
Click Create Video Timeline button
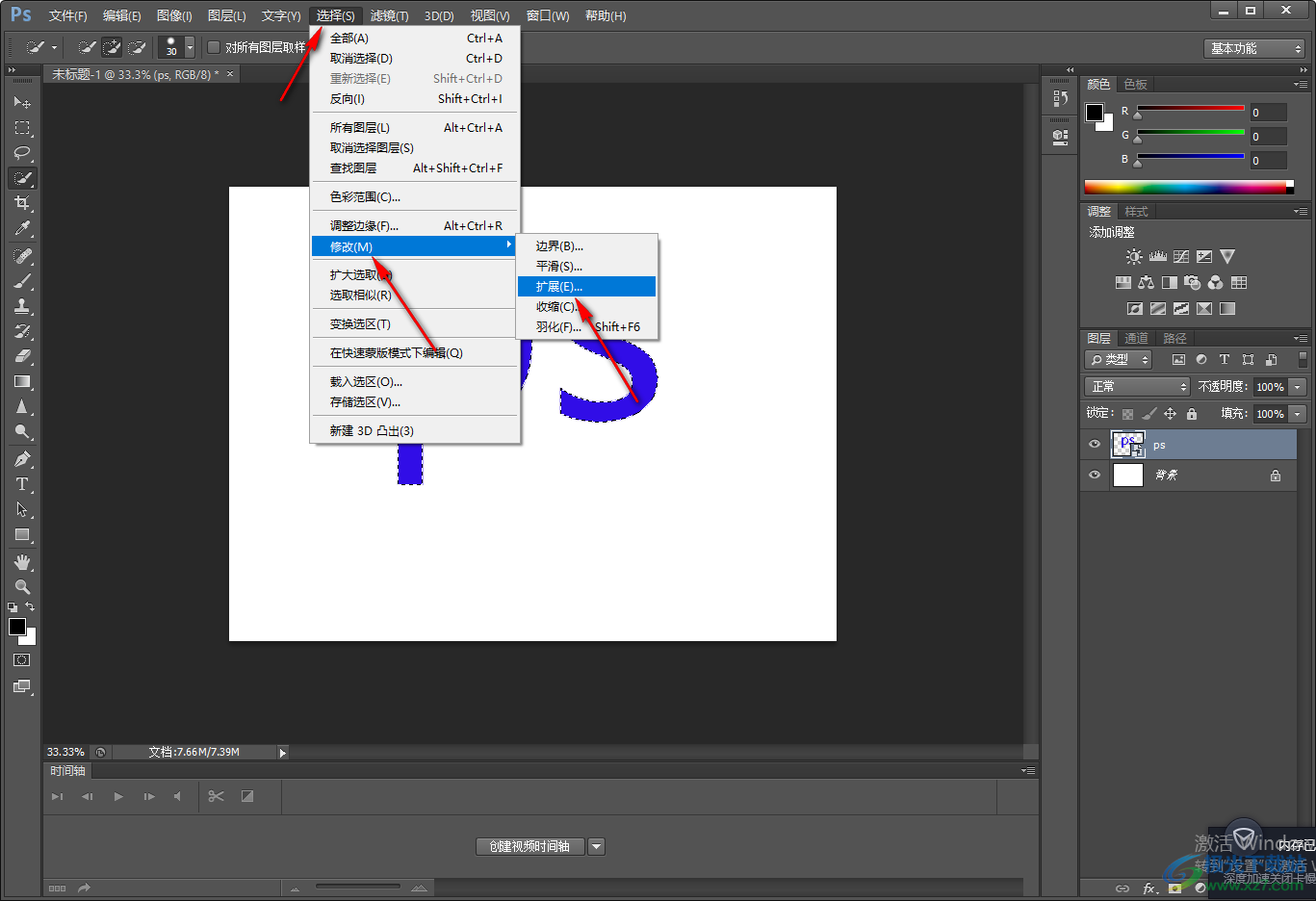click(530, 847)
